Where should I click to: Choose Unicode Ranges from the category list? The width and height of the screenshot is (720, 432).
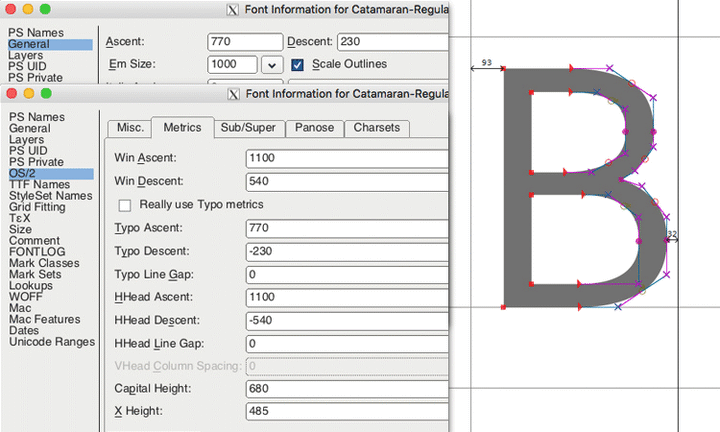(50, 342)
